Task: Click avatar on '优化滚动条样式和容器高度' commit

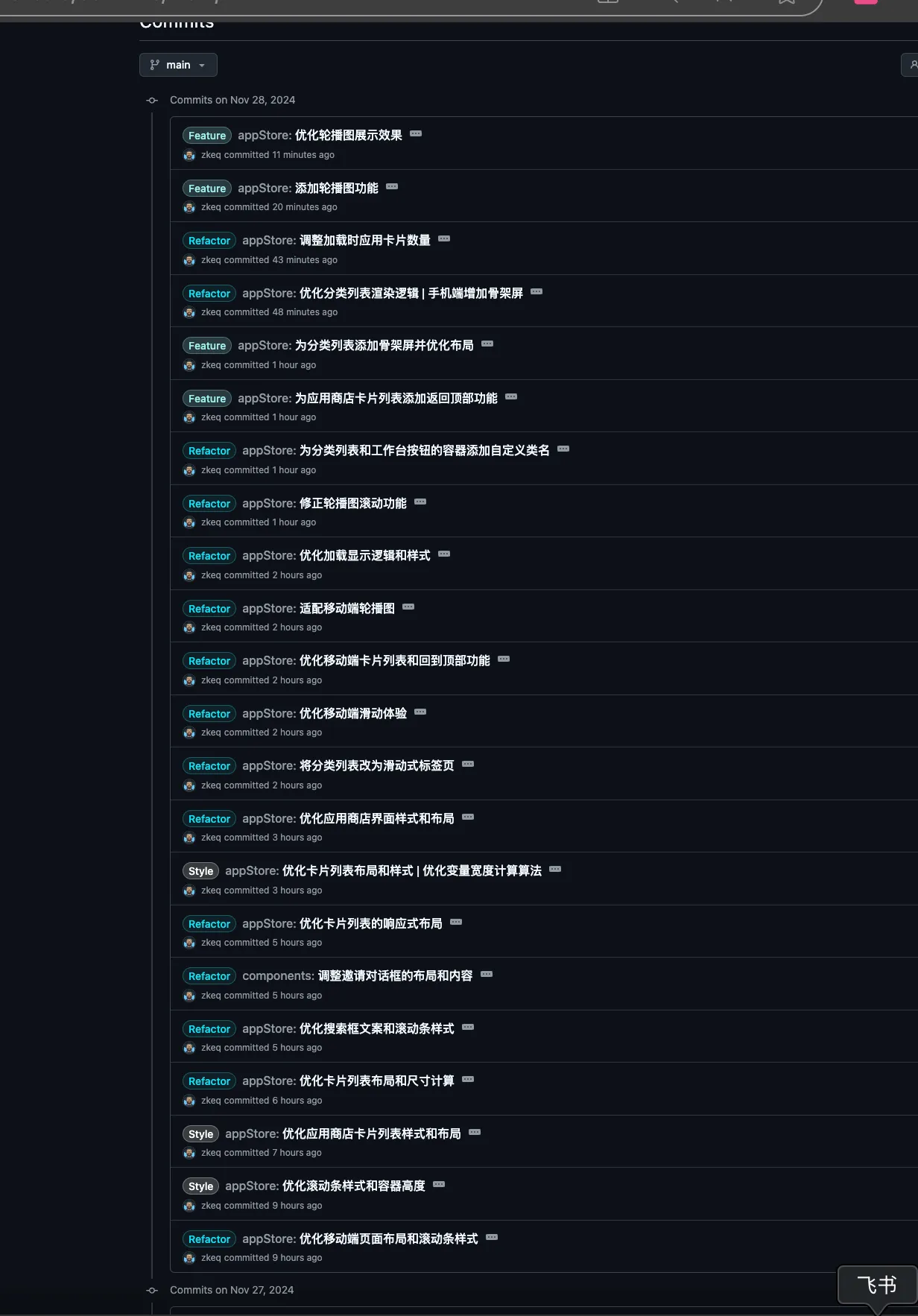Action: click(x=189, y=1206)
